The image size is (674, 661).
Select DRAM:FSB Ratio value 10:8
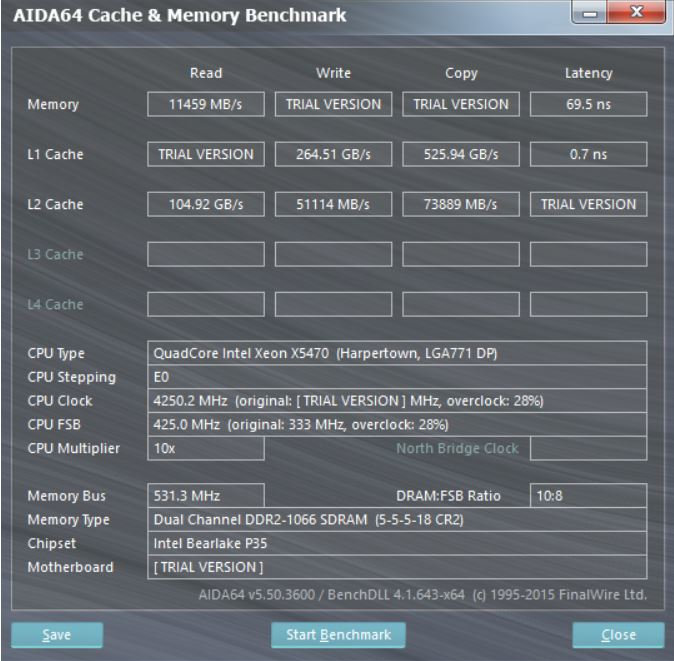(588, 496)
